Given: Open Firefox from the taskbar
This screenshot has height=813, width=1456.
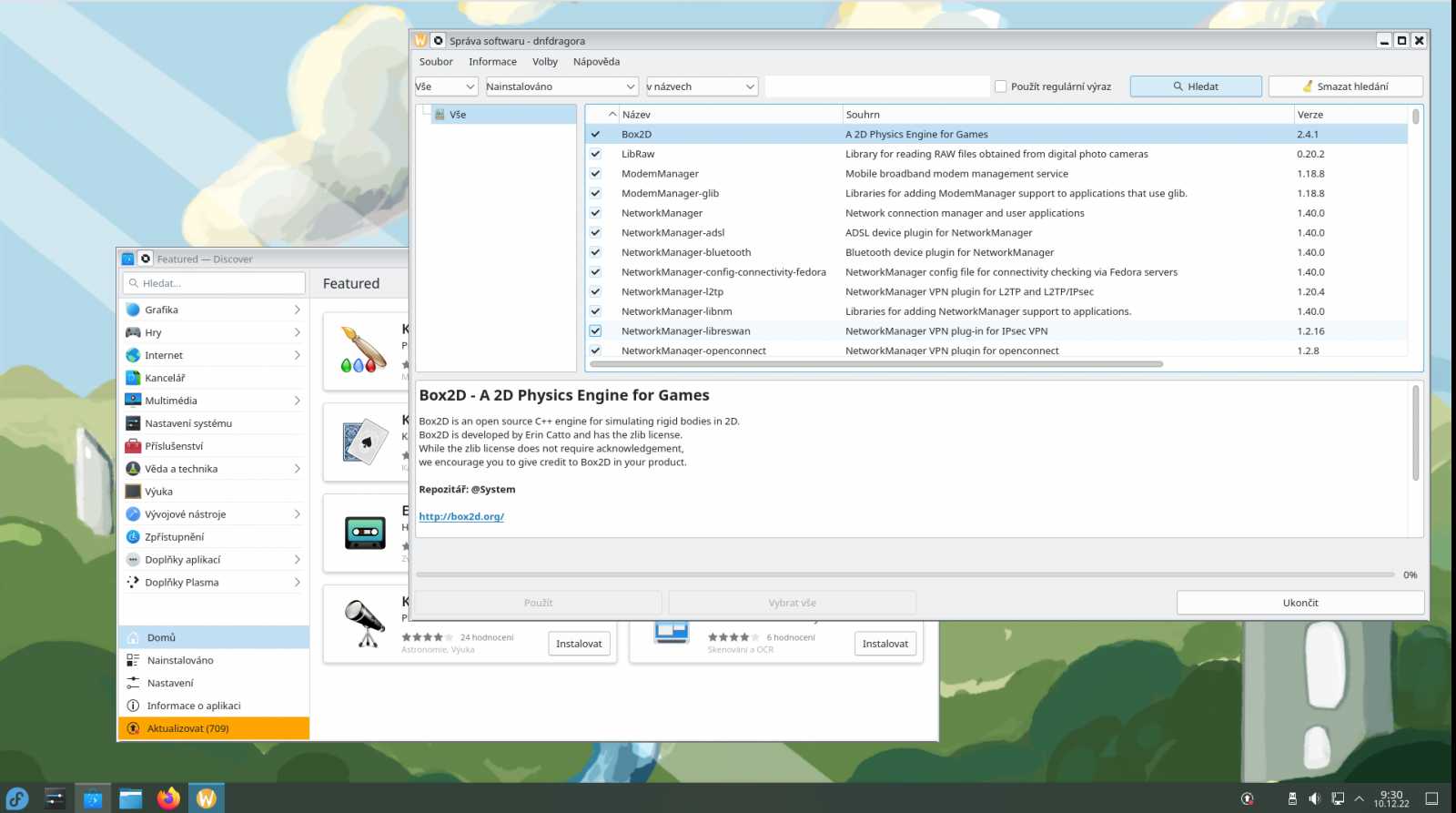Looking at the screenshot, I should click(x=168, y=798).
